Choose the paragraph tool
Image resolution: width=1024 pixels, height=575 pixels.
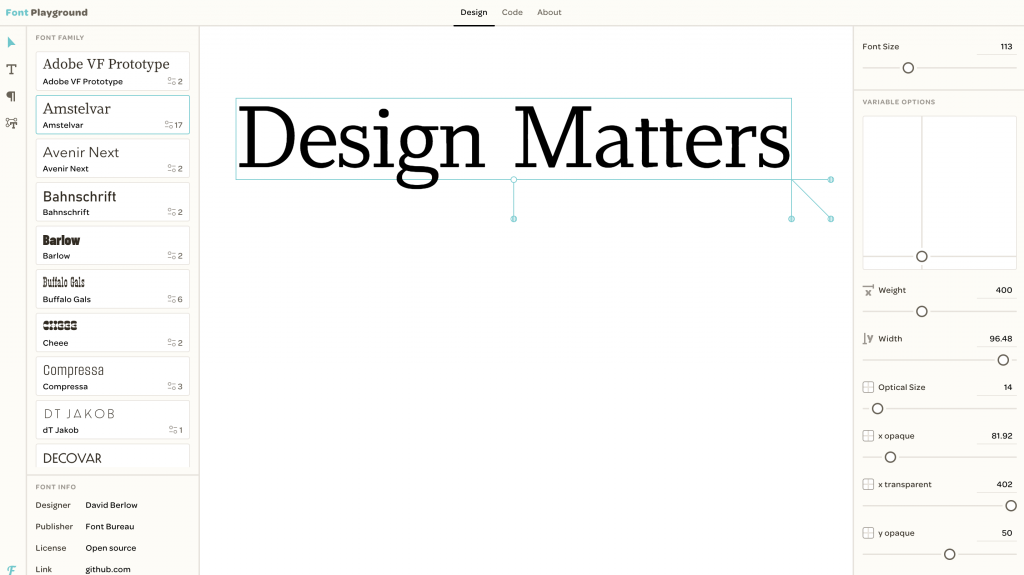coord(11,96)
